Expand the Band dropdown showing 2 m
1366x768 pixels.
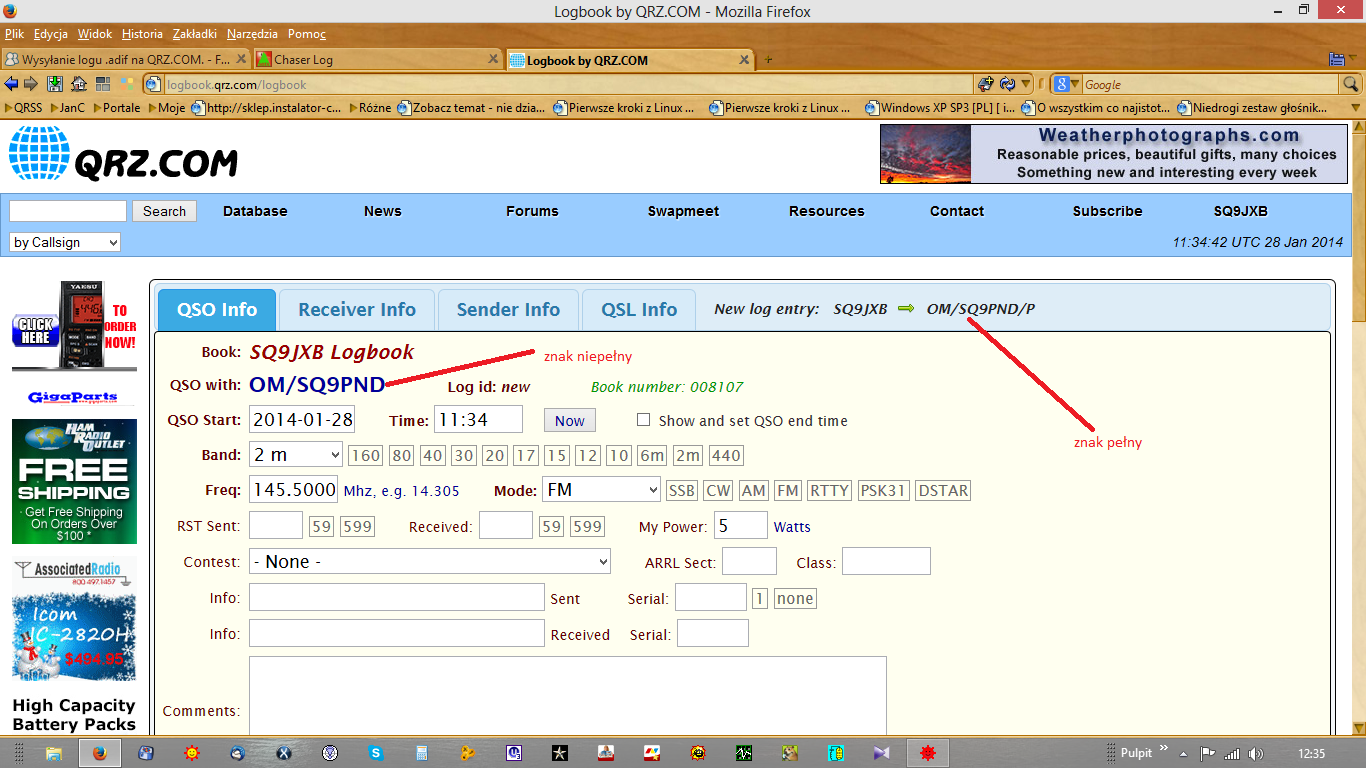(x=296, y=455)
